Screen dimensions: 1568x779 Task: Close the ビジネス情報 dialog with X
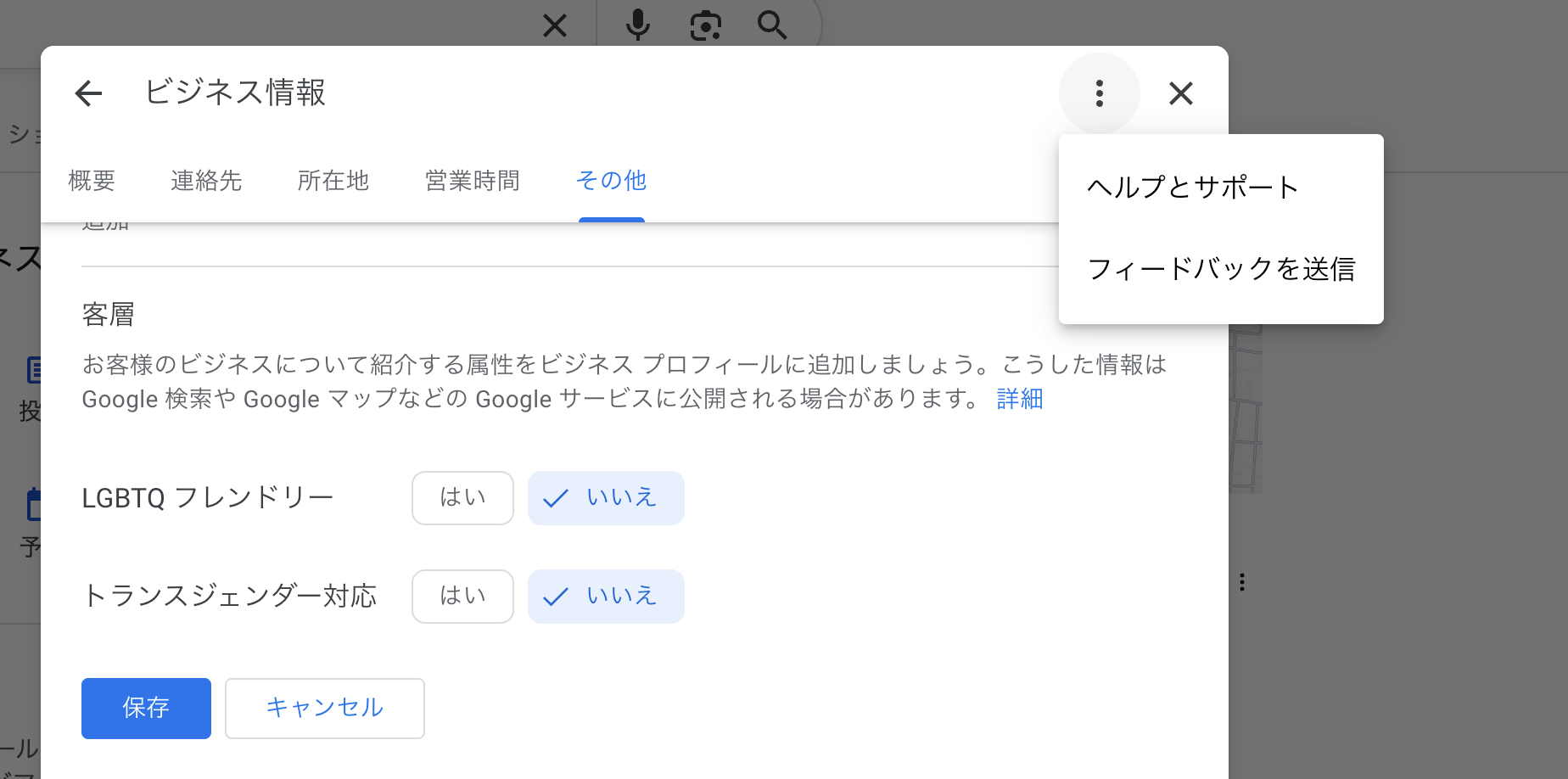(x=1180, y=93)
